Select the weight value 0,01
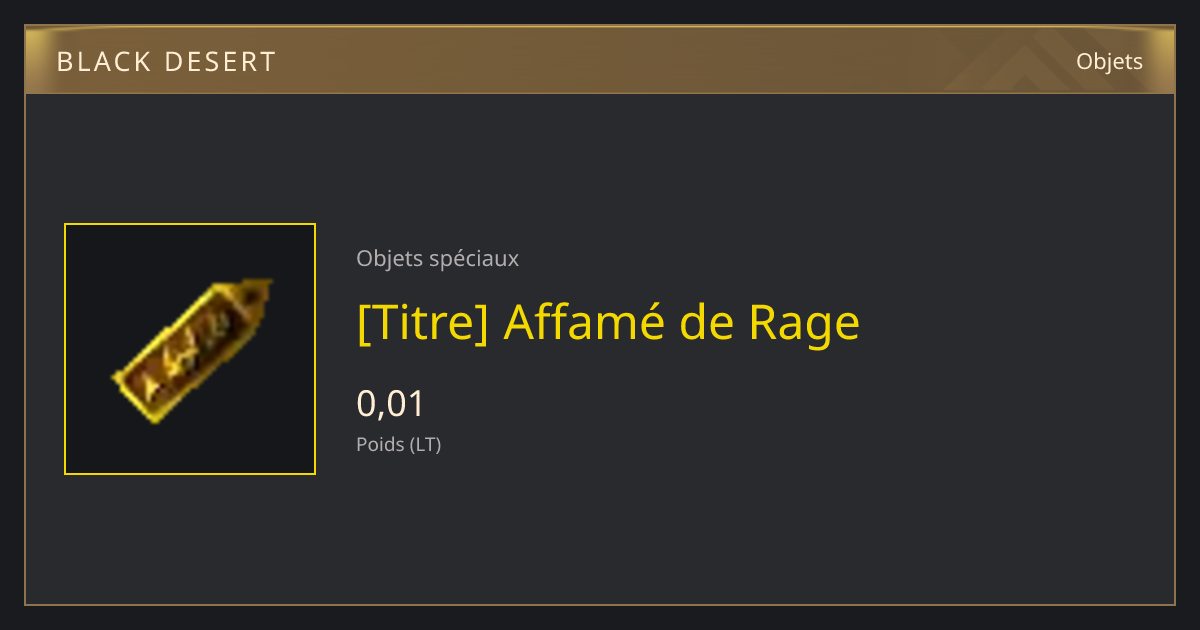The height and width of the screenshot is (630, 1200). (391, 404)
